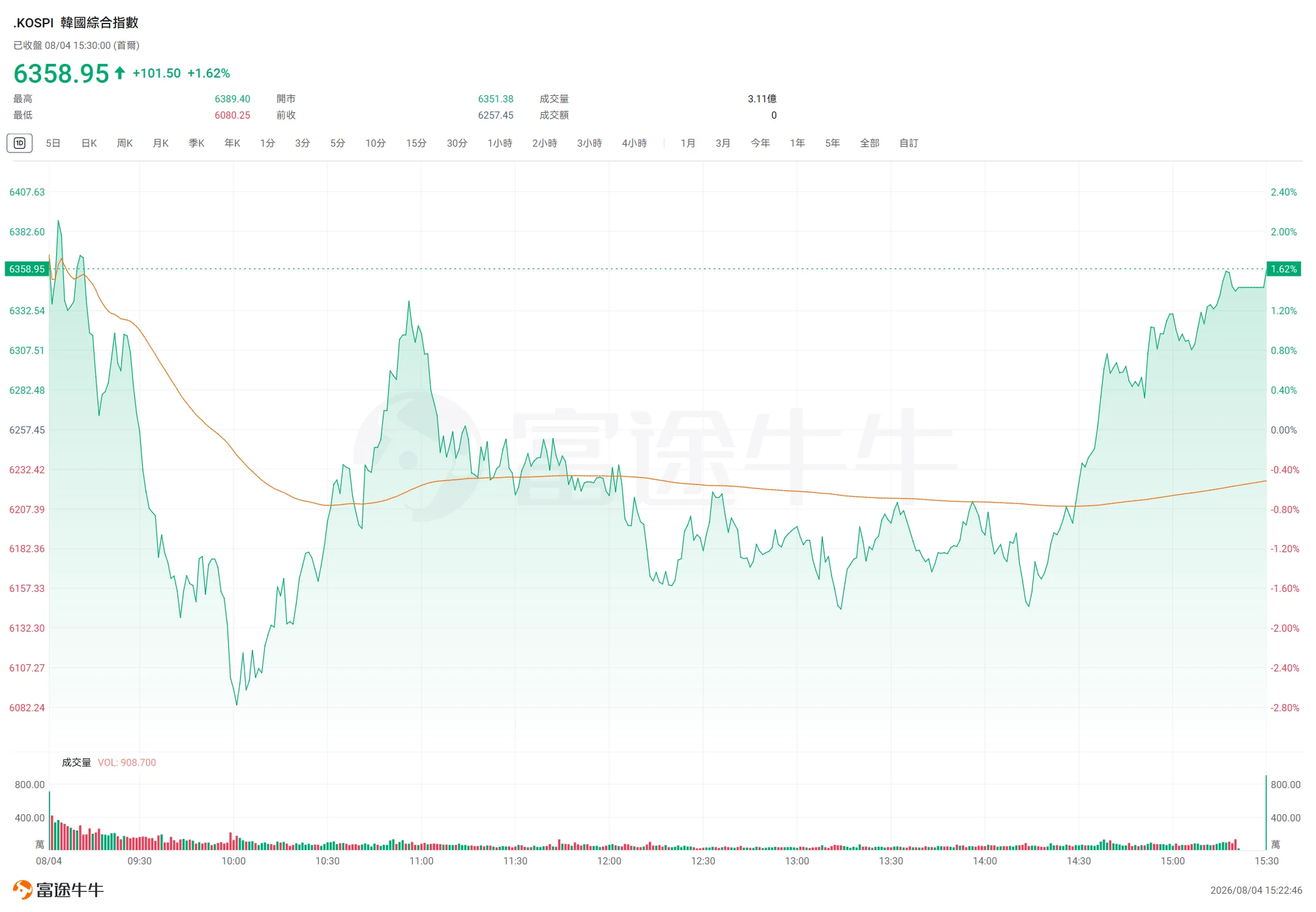
Task: Show the 月K monthly chart
Action: click(160, 143)
